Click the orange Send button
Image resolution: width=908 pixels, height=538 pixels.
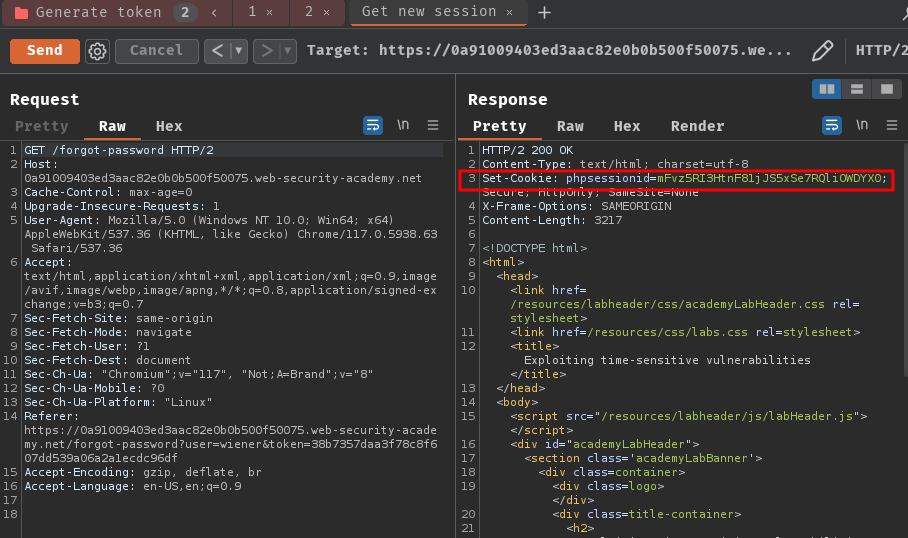(x=45, y=51)
